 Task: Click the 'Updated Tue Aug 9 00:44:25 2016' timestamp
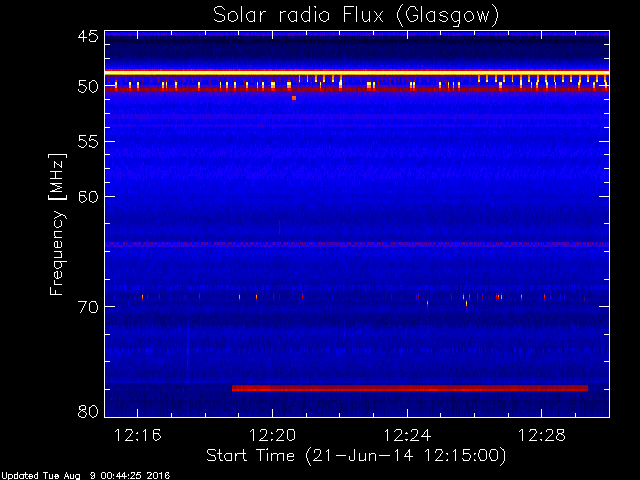(x=85, y=476)
